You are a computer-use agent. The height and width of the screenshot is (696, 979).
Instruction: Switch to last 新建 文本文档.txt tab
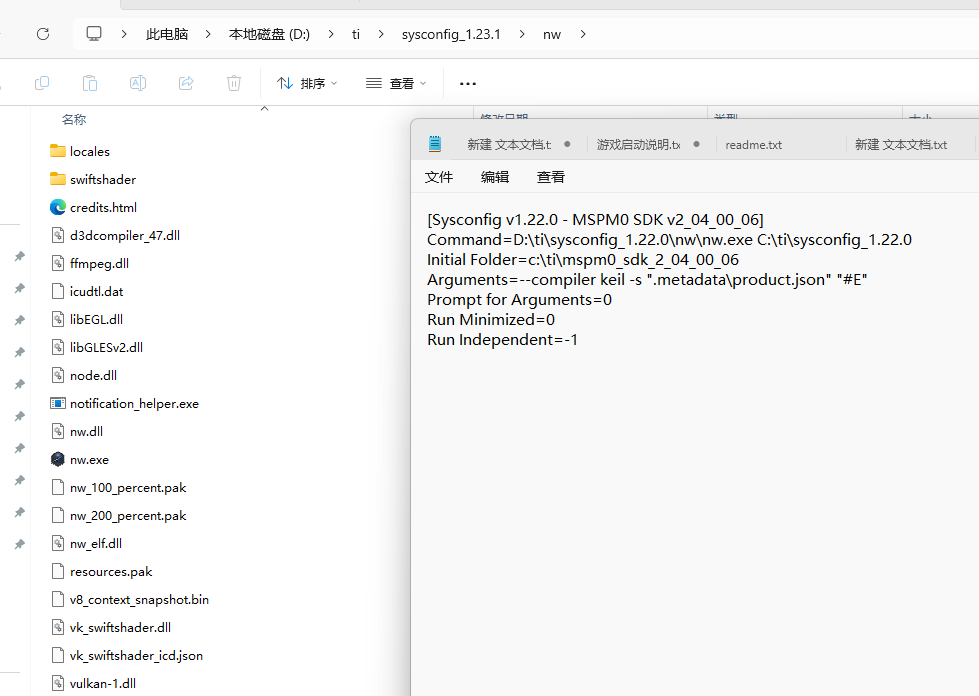(901, 145)
